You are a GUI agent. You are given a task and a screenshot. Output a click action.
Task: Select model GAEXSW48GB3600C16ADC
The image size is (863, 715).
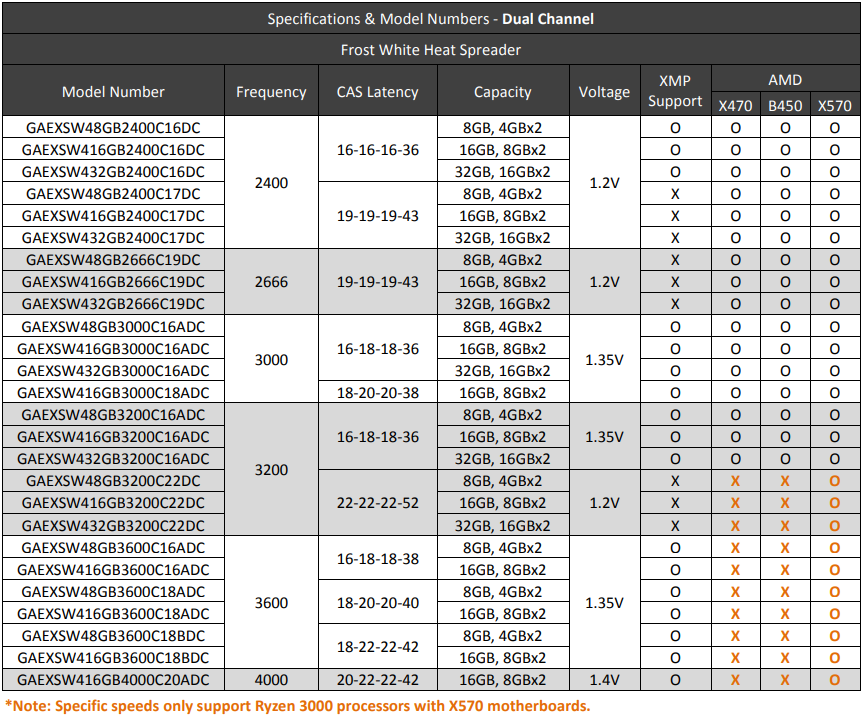113,548
